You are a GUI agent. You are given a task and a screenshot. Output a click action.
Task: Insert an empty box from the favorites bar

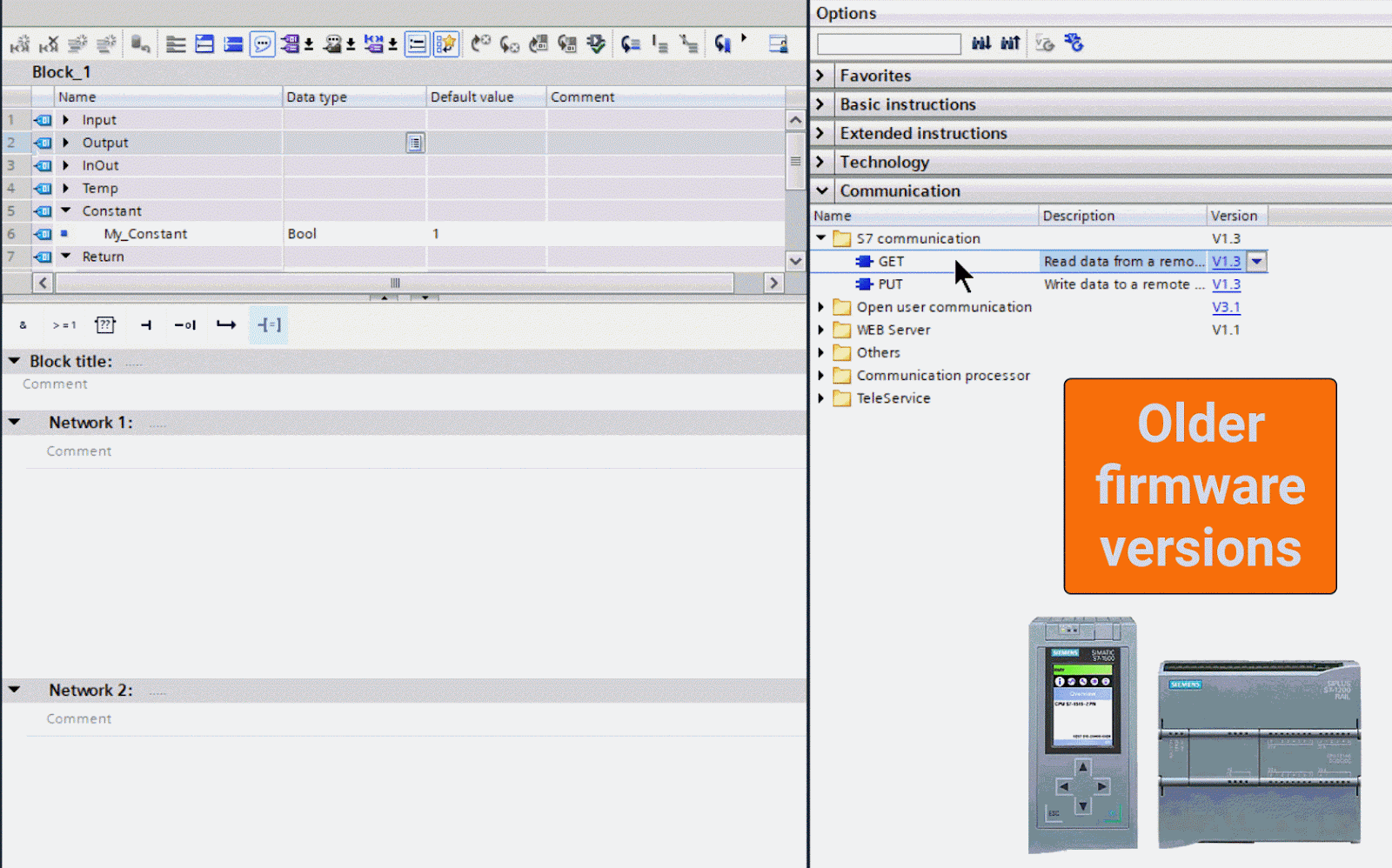104,324
